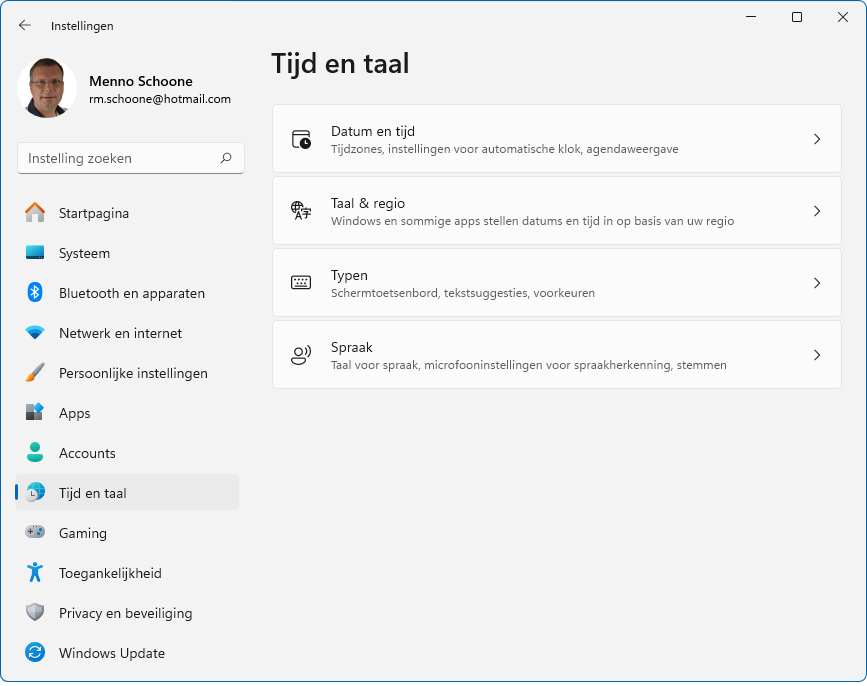Close the Instellingen window
The image size is (867, 686).
coord(843,17)
